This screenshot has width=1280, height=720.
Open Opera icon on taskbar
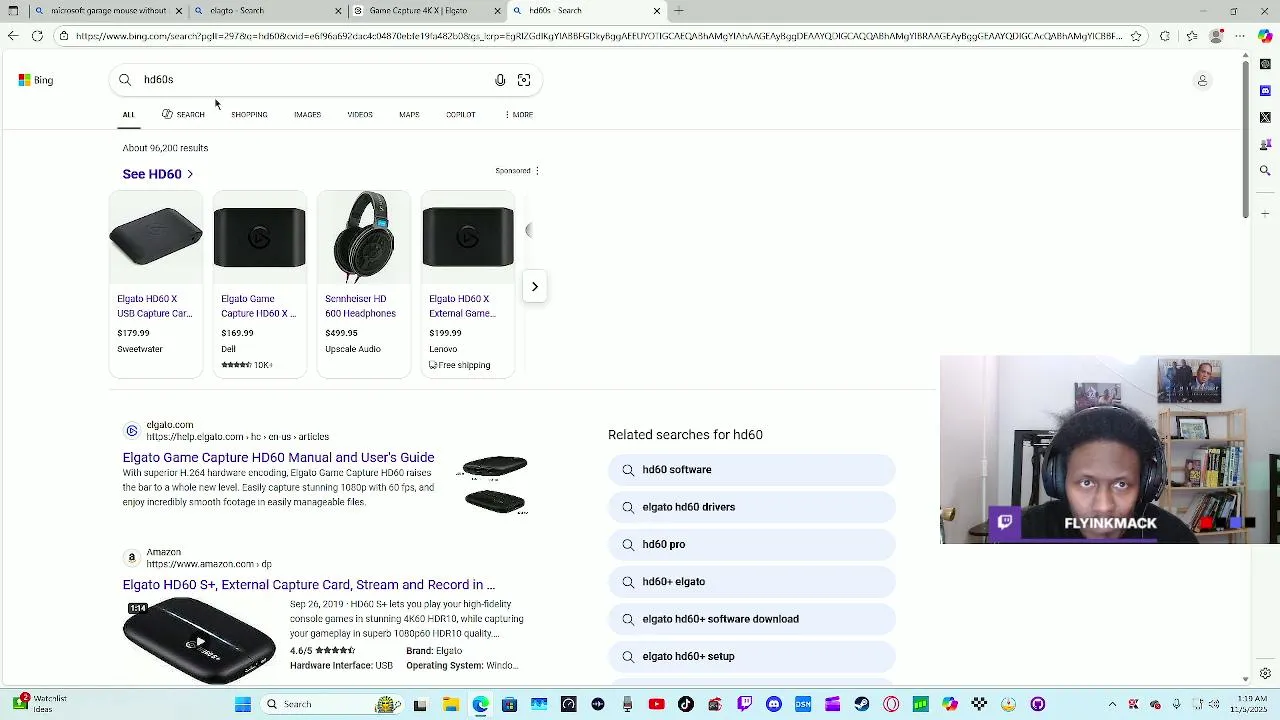coord(891,704)
